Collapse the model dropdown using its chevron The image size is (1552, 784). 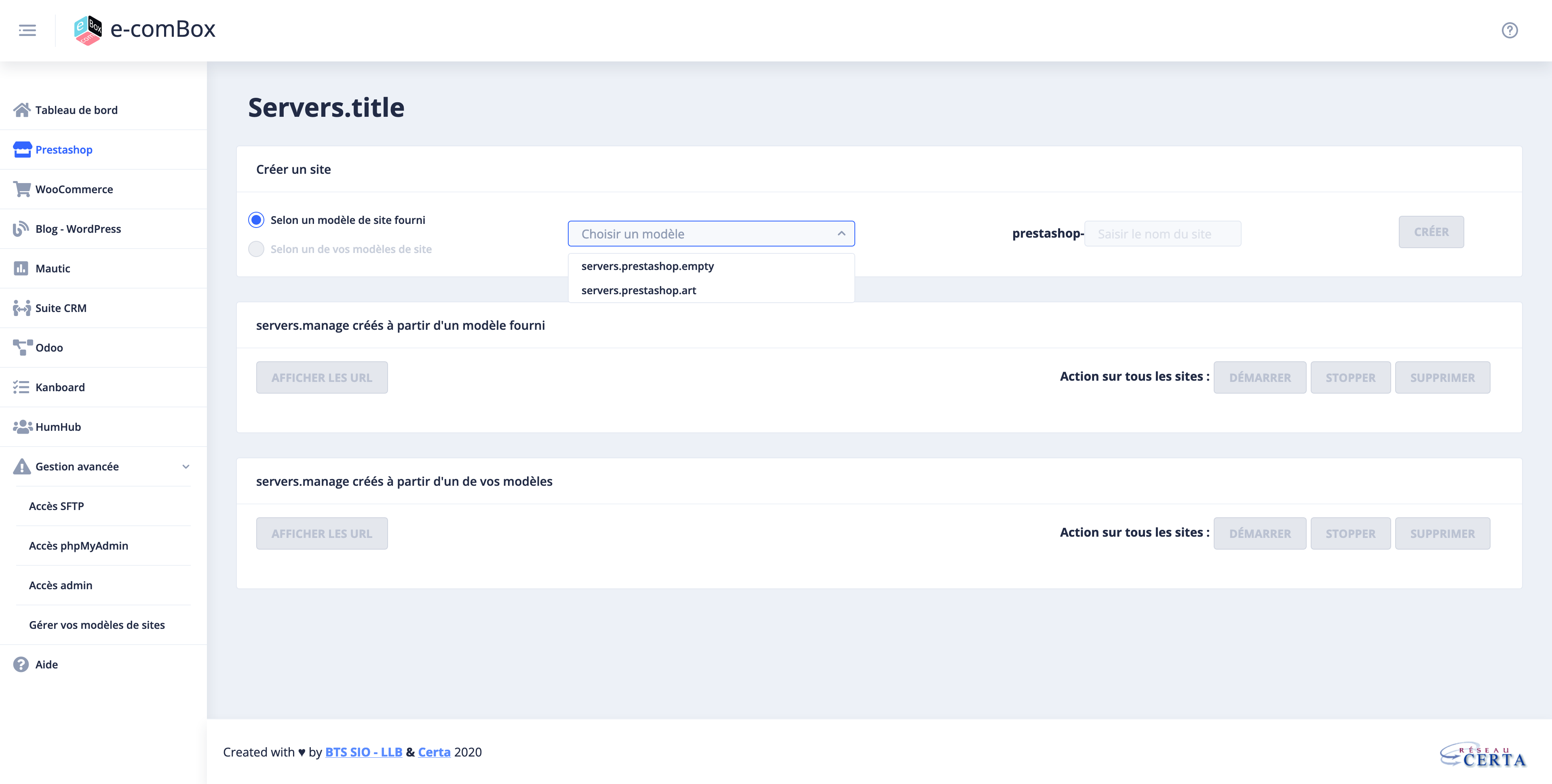pyautogui.click(x=841, y=234)
